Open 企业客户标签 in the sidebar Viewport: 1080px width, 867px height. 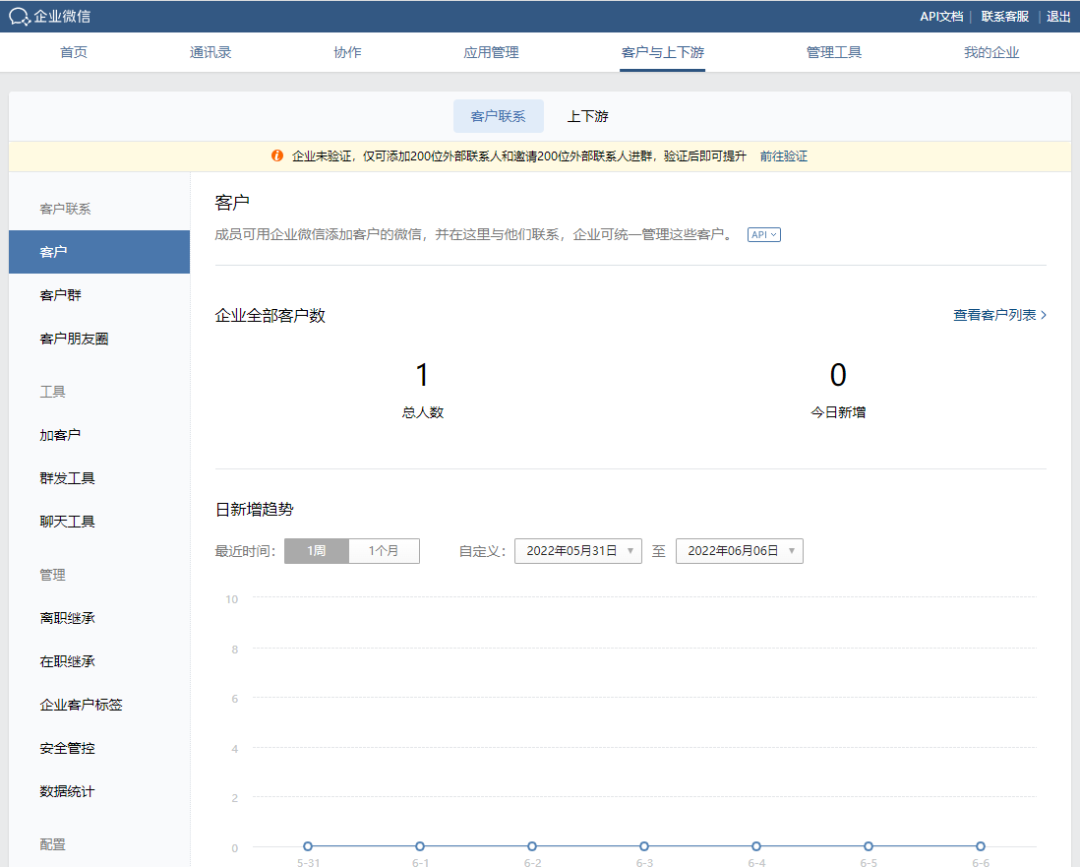coord(81,705)
